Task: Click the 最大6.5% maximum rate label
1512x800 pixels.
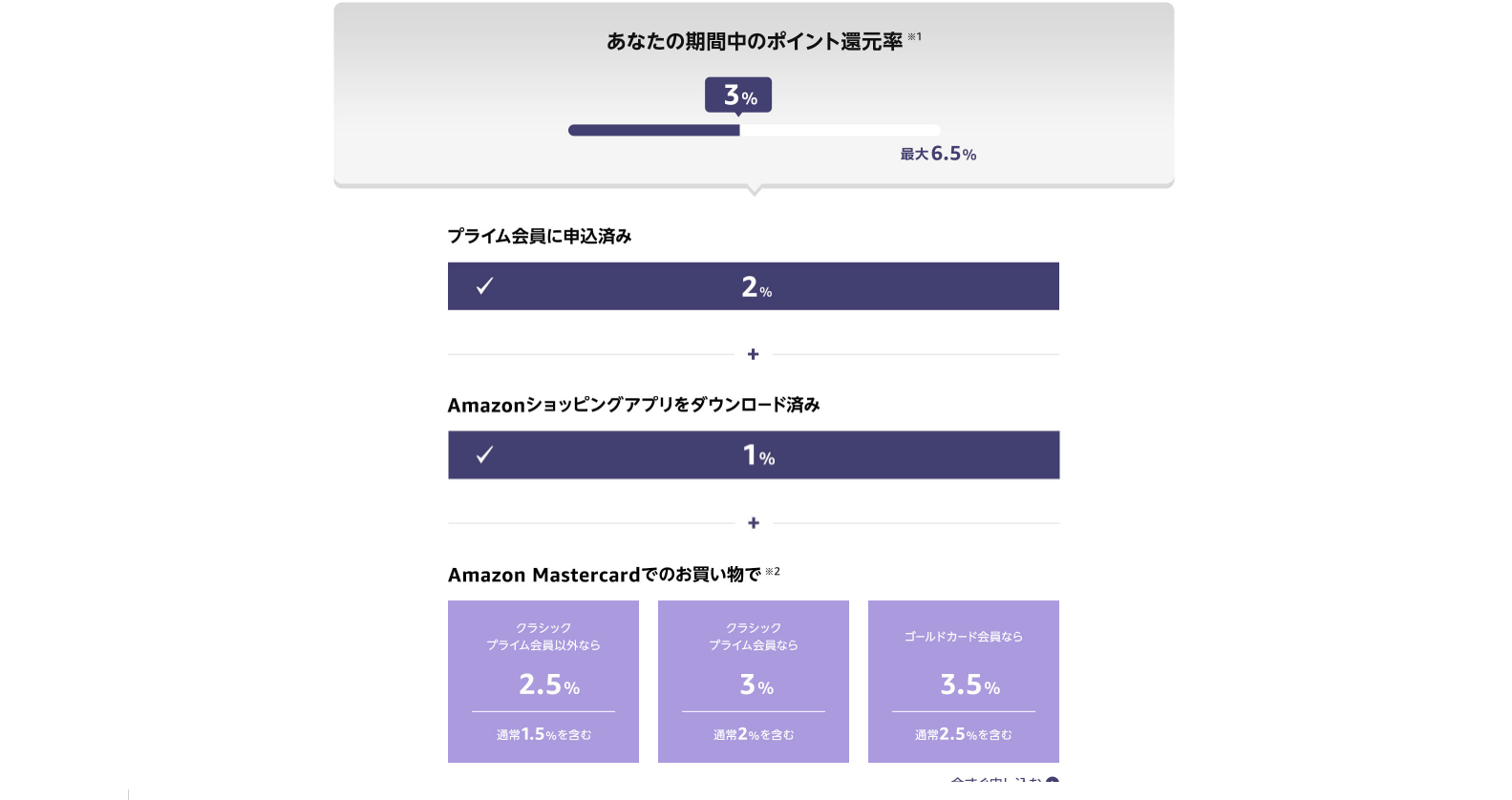Action: click(x=938, y=154)
